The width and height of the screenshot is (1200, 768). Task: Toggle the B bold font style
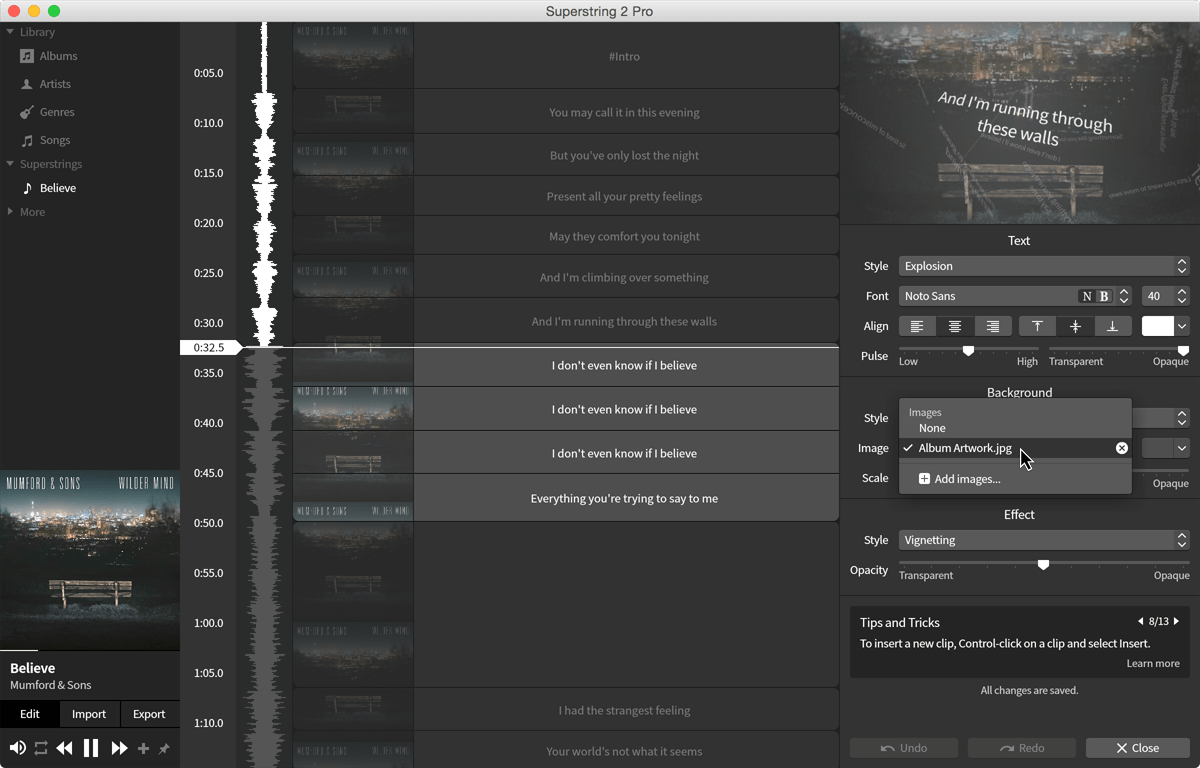click(x=1104, y=296)
